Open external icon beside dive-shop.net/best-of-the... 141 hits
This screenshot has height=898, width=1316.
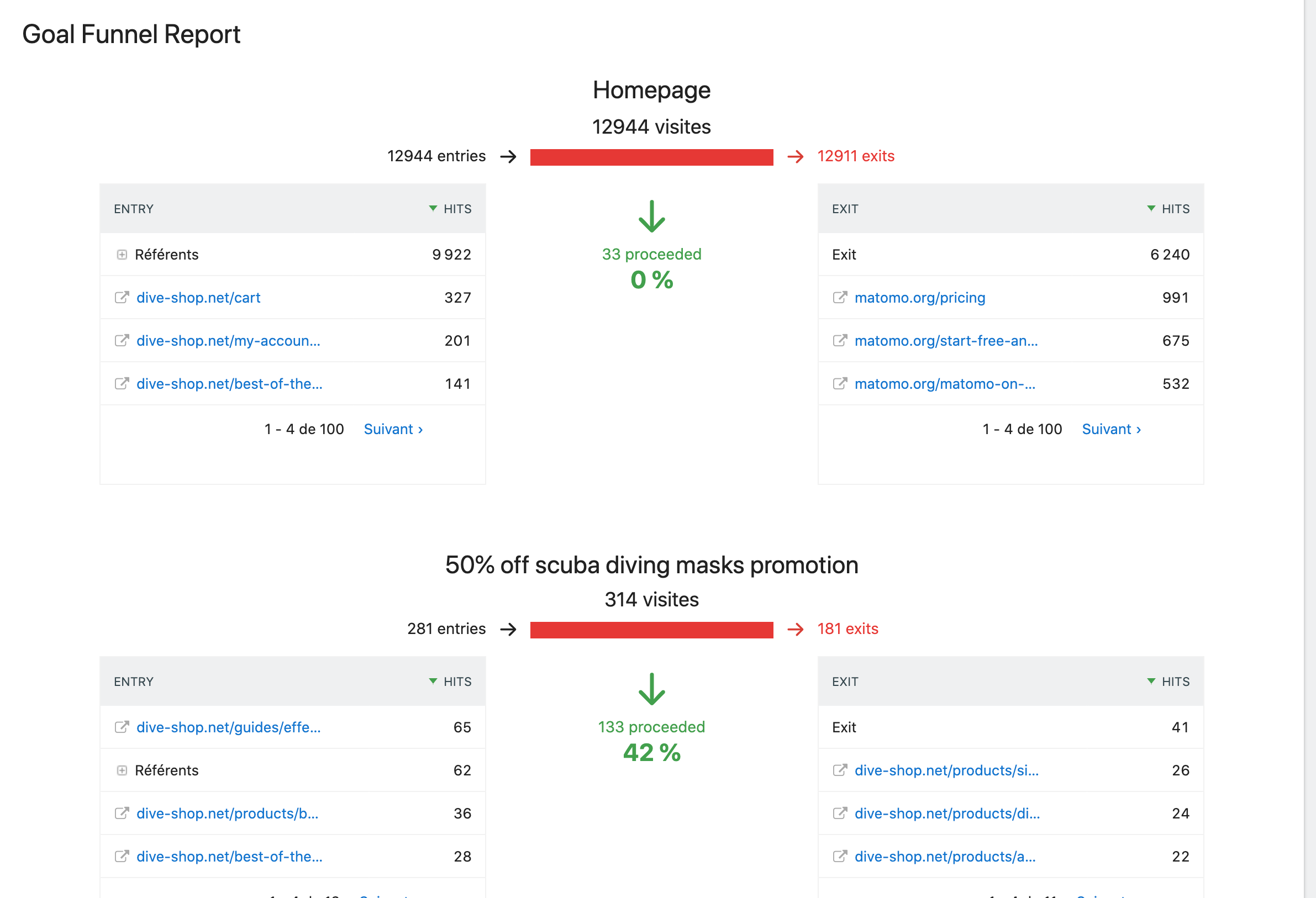click(x=122, y=383)
